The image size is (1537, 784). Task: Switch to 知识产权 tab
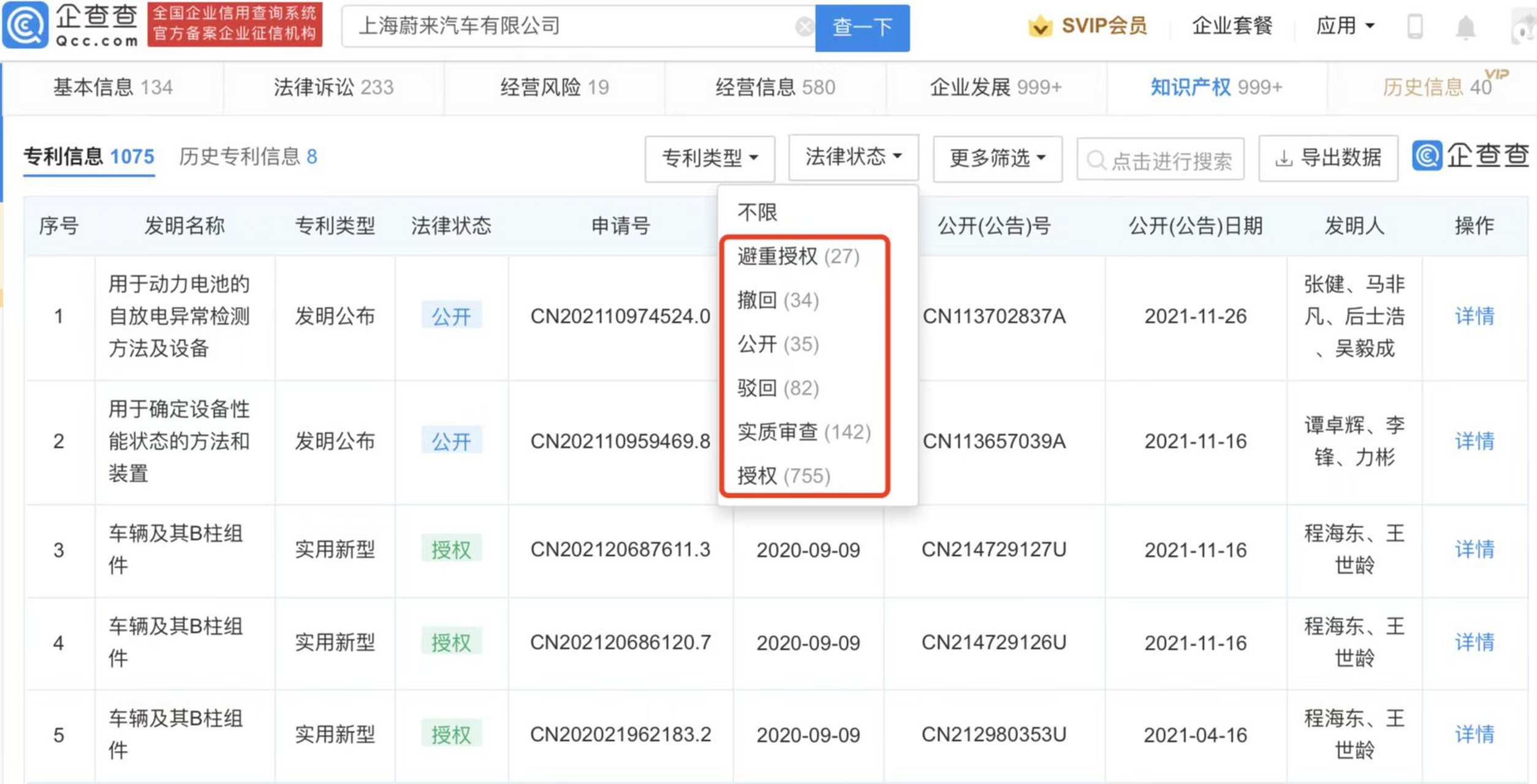coord(1216,88)
